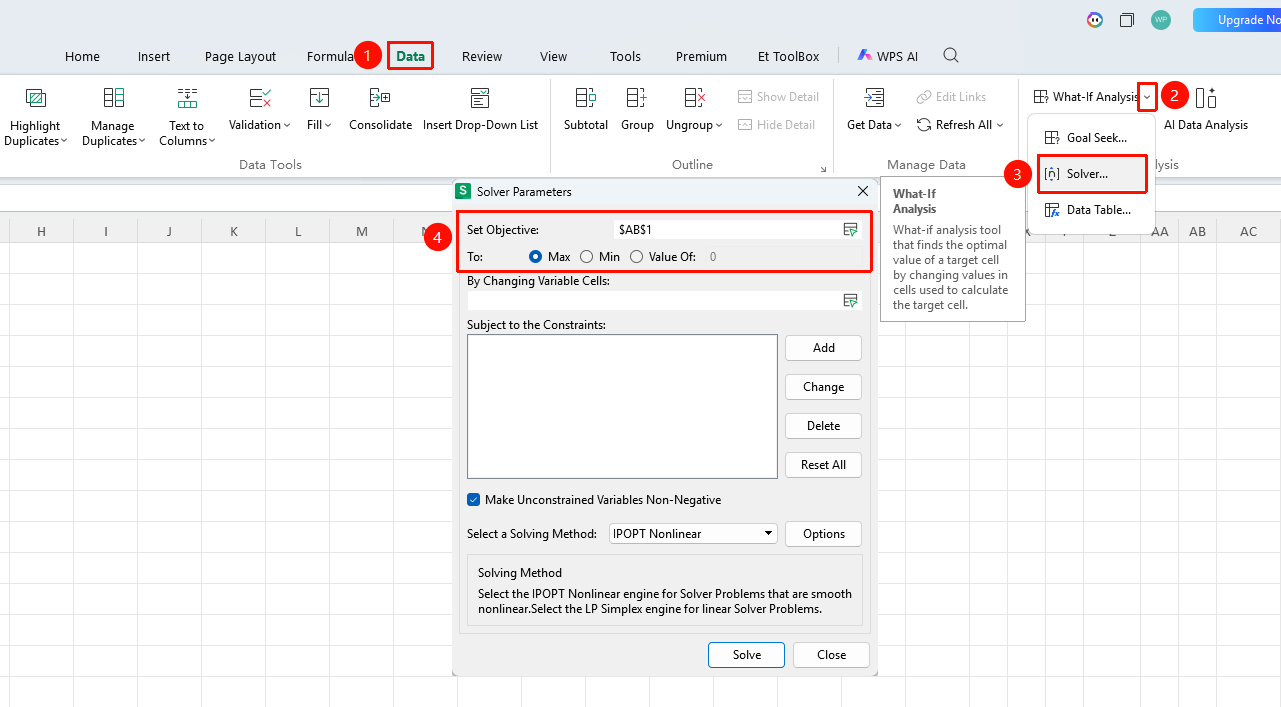Toggle Make Unconstrained Variables Non-Negative checkbox
The image size is (1281, 707).
coord(473,500)
